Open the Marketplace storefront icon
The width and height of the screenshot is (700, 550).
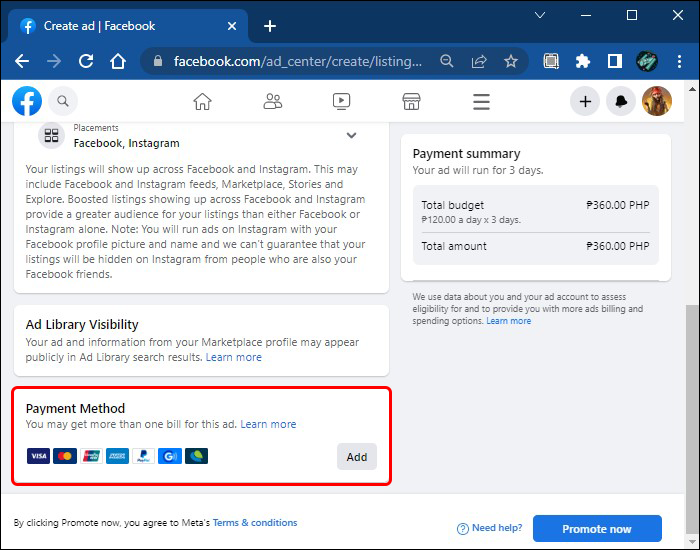(411, 101)
